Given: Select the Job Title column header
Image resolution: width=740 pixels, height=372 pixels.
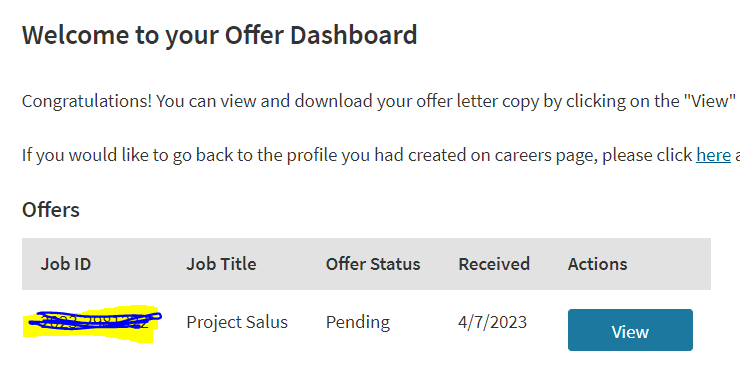Looking at the screenshot, I should [x=221, y=264].
